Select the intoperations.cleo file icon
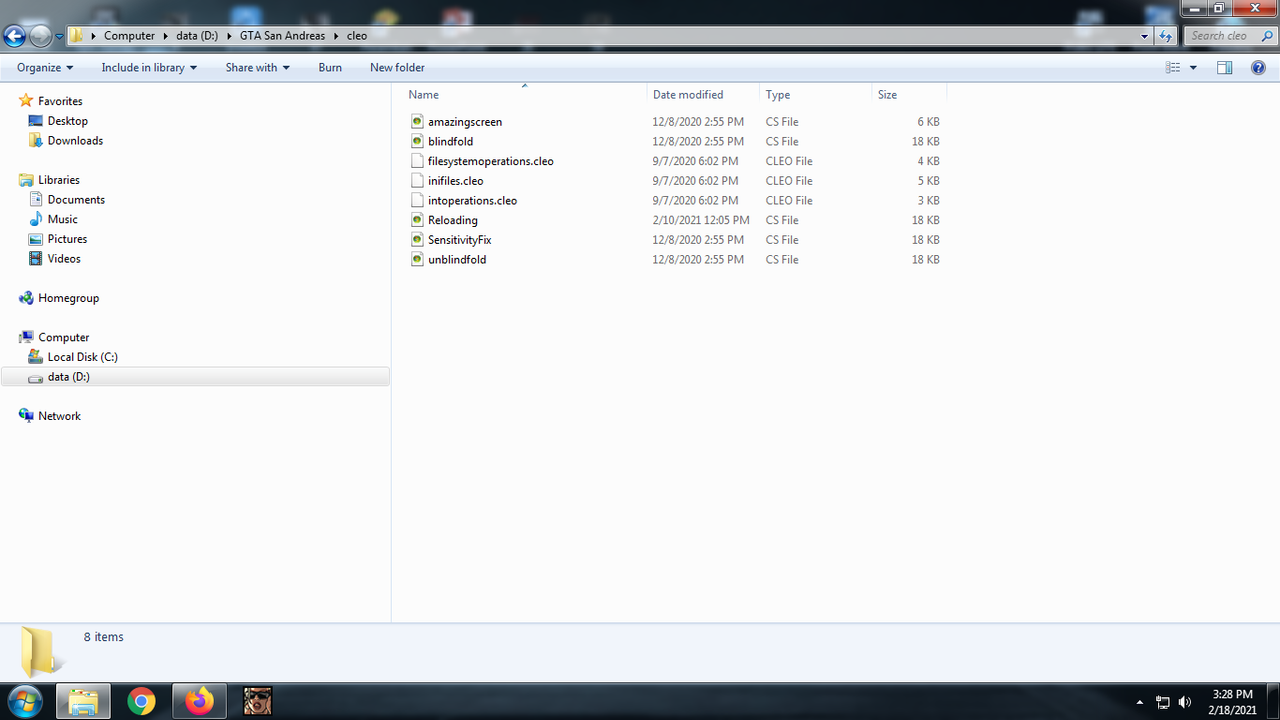Screen dimensions: 1280x720 (x=418, y=201)
